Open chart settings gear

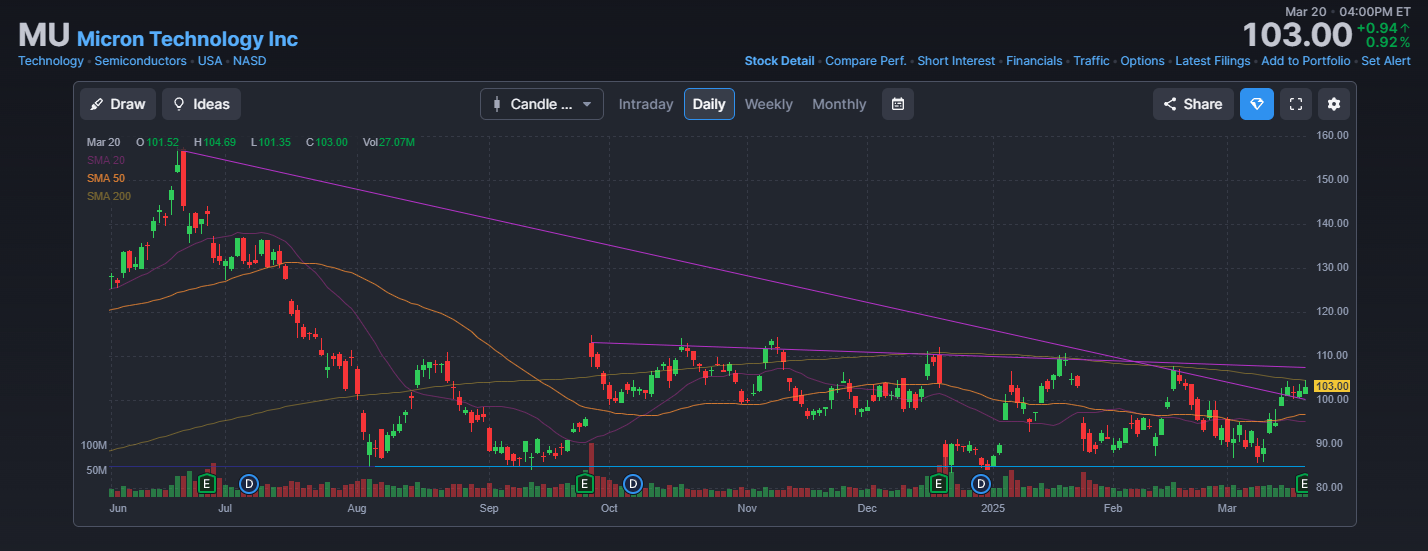click(x=1334, y=104)
